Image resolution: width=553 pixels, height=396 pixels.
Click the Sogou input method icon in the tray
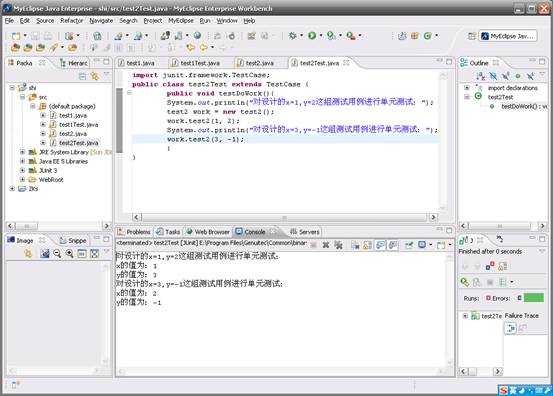pos(503,390)
